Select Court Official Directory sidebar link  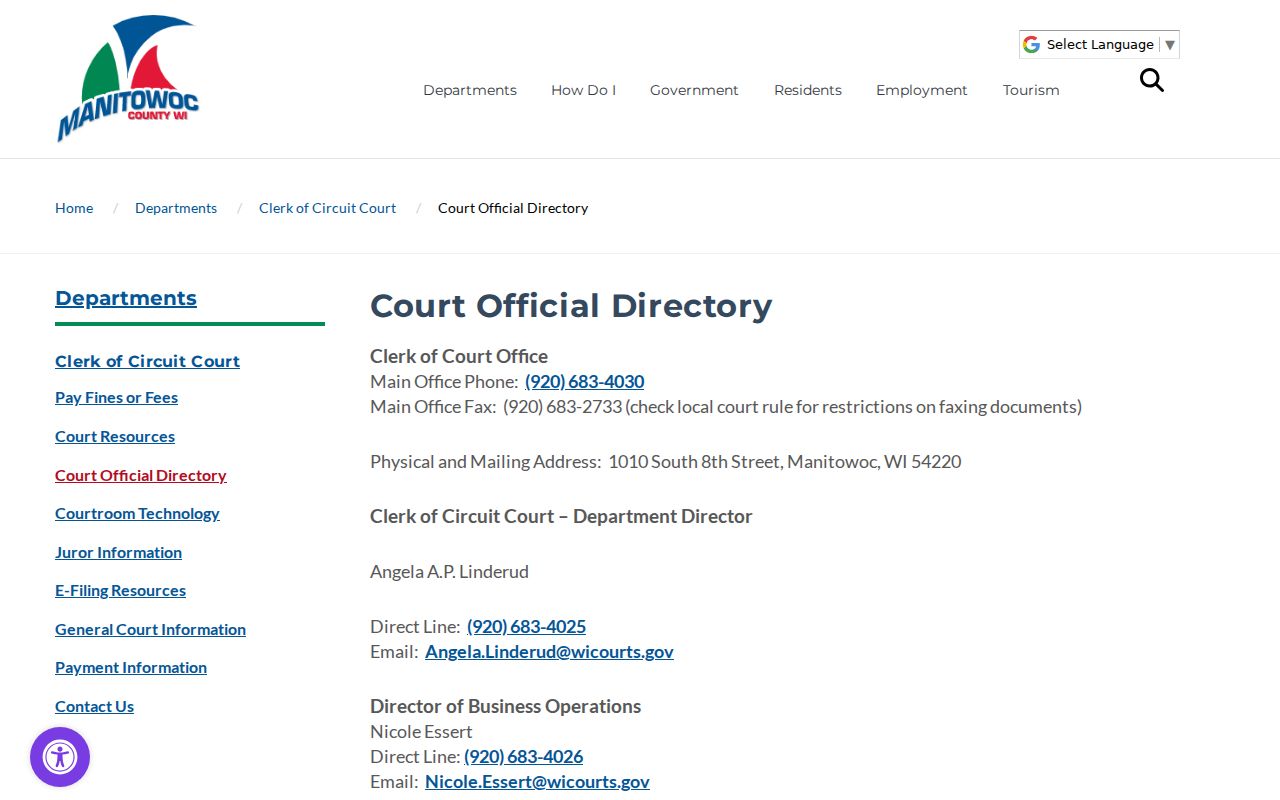click(x=141, y=476)
